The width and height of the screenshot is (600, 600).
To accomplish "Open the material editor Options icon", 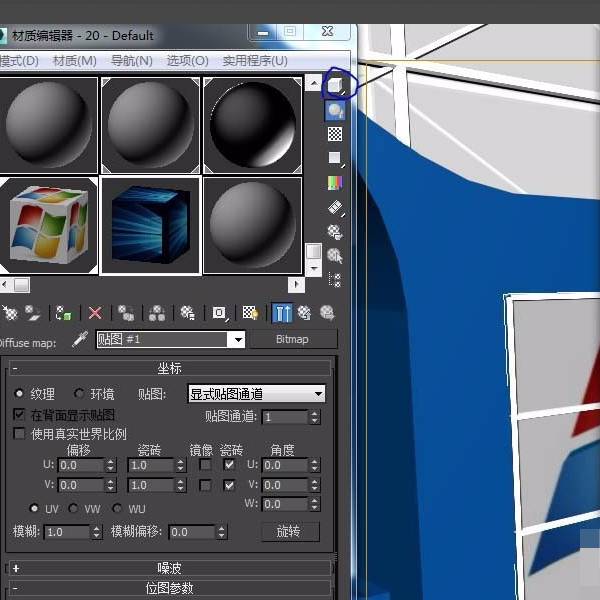I will click(335, 232).
